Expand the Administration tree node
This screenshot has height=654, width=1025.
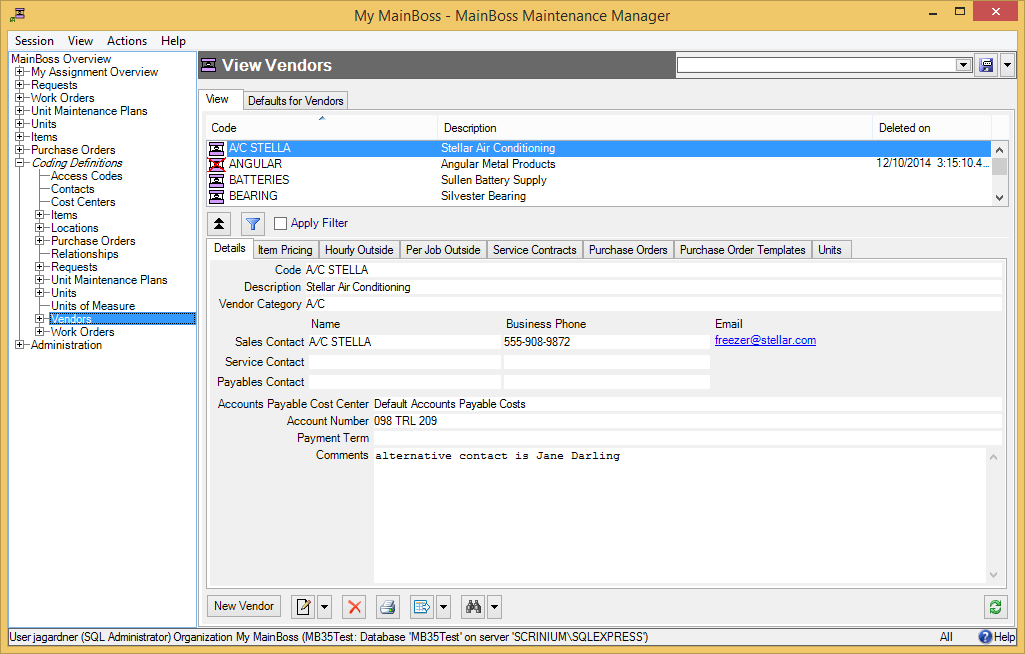click(20, 345)
